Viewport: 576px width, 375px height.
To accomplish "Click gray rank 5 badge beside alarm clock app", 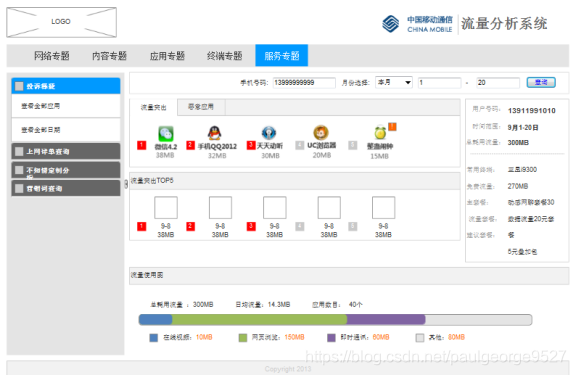I will point(353,145).
